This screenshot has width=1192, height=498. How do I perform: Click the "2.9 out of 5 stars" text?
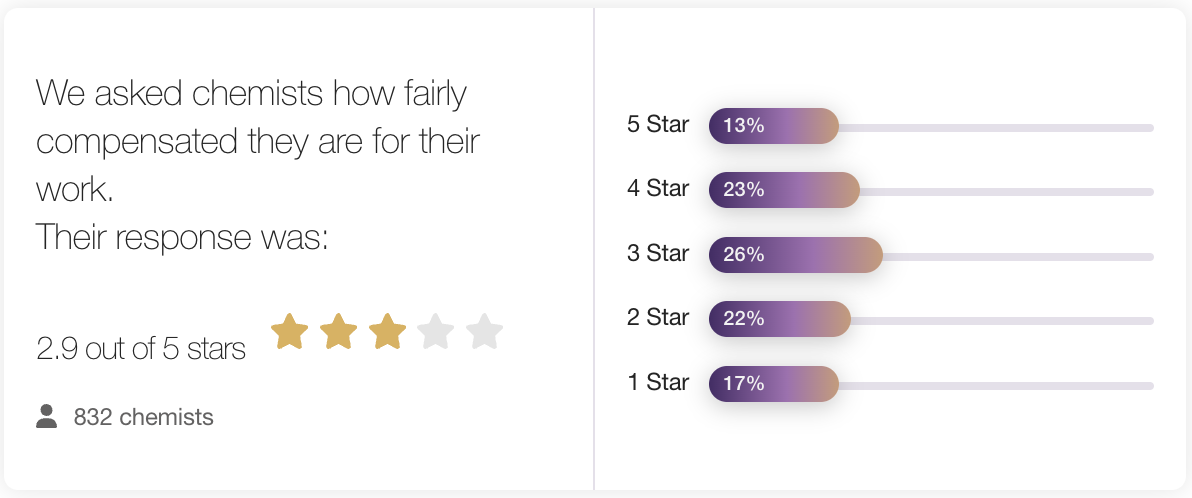(x=141, y=349)
